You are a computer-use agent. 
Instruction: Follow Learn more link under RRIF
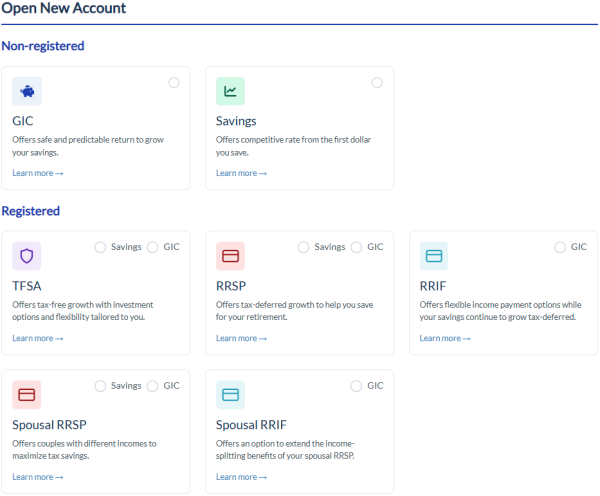pos(445,338)
